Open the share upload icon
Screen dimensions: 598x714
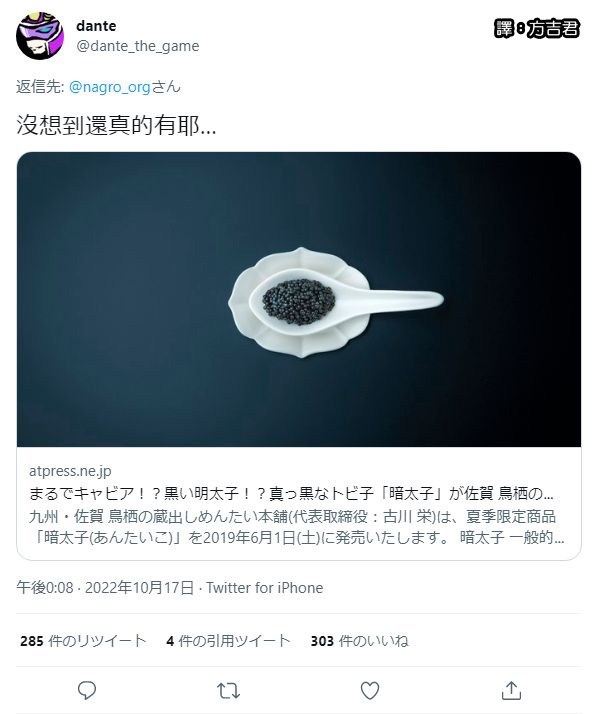pyautogui.click(x=511, y=690)
